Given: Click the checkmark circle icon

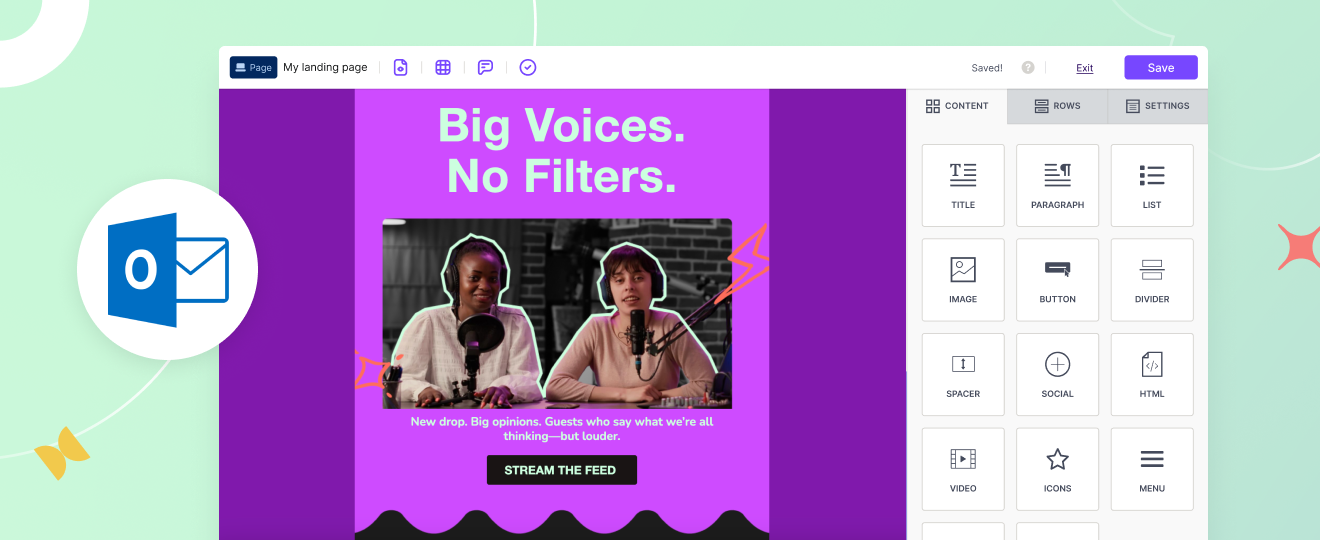Looking at the screenshot, I should coord(528,67).
